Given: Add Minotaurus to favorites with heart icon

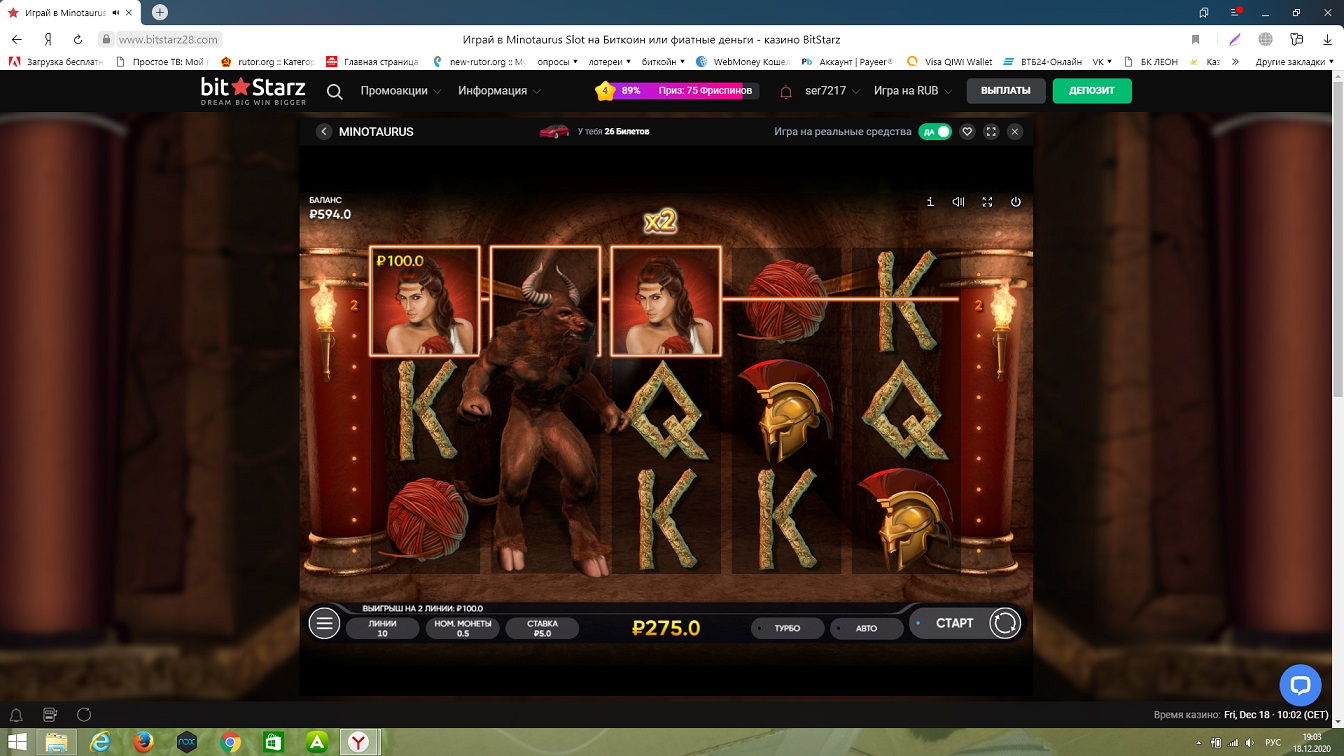Looking at the screenshot, I should [x=967, y=132].
